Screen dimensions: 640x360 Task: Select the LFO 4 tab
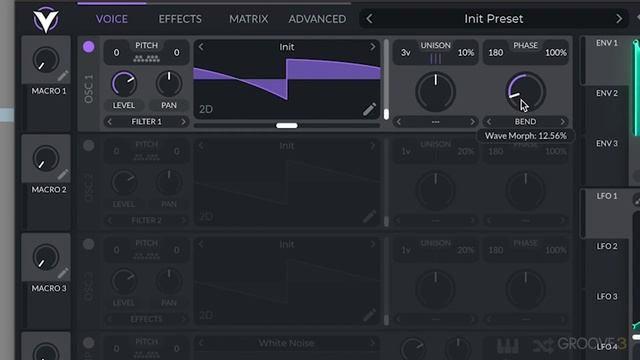click(607, 347)
